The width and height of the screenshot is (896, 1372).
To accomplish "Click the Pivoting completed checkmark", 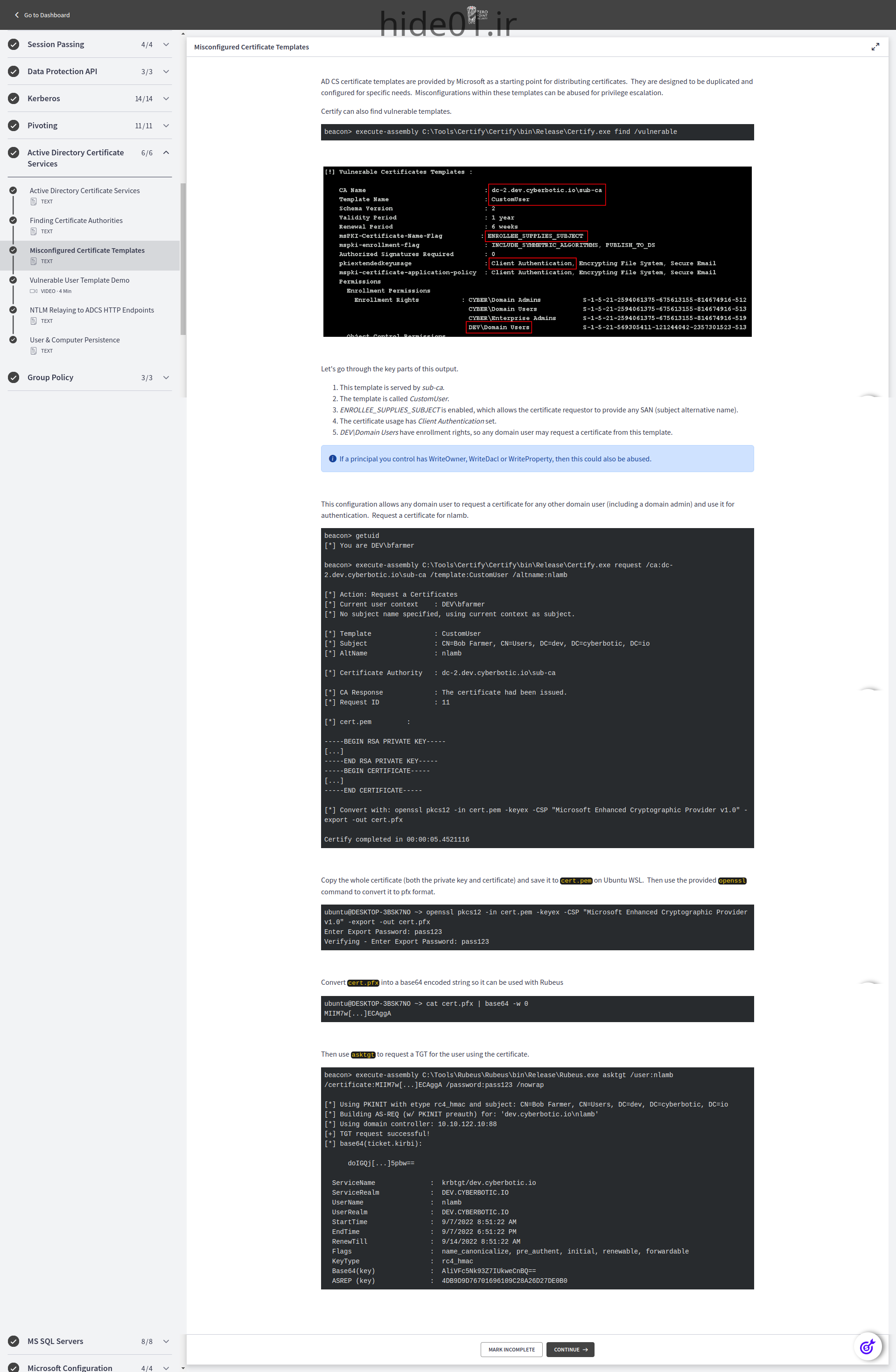I will (14, 125).
